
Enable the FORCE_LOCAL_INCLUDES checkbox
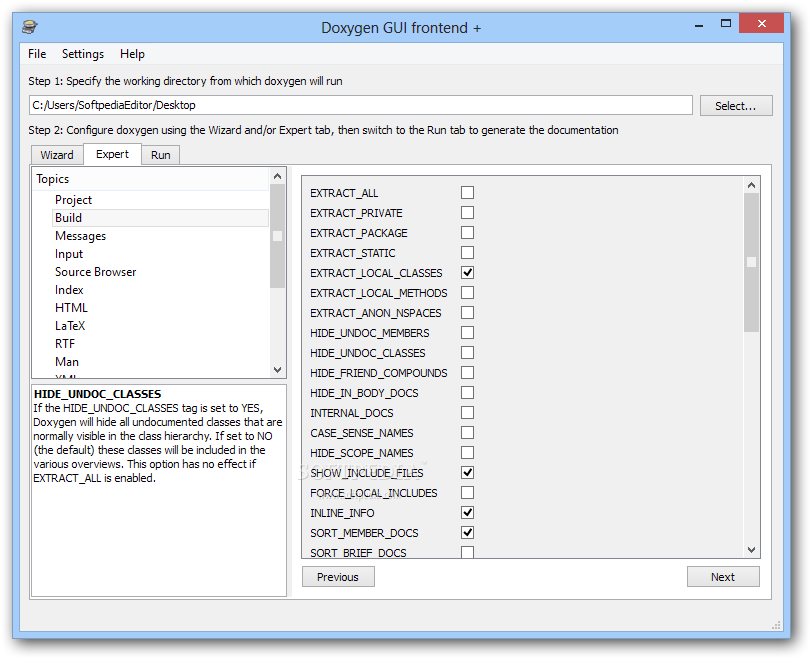point(467,492)
